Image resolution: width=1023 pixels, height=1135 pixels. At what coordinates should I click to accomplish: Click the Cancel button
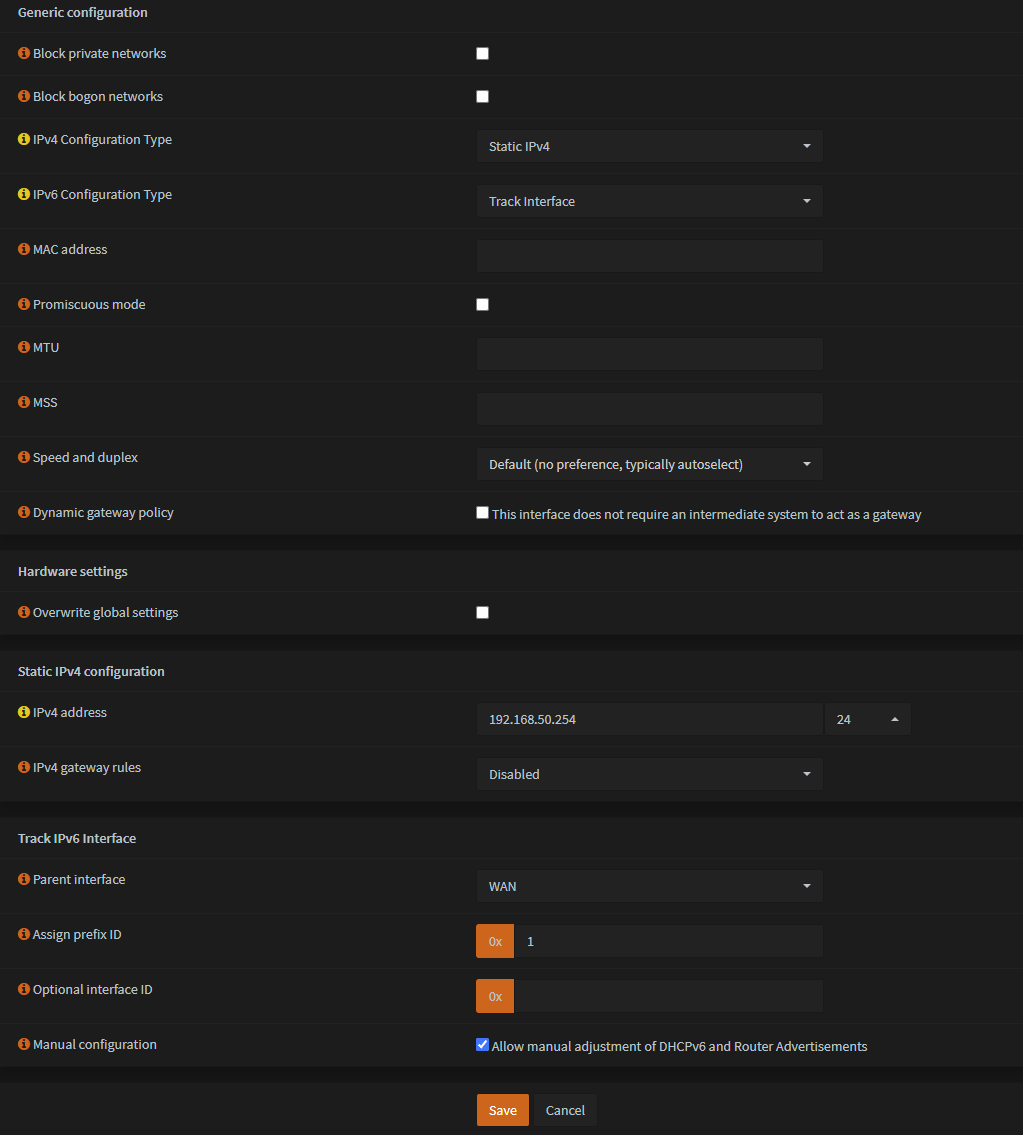coord(565,1110)
